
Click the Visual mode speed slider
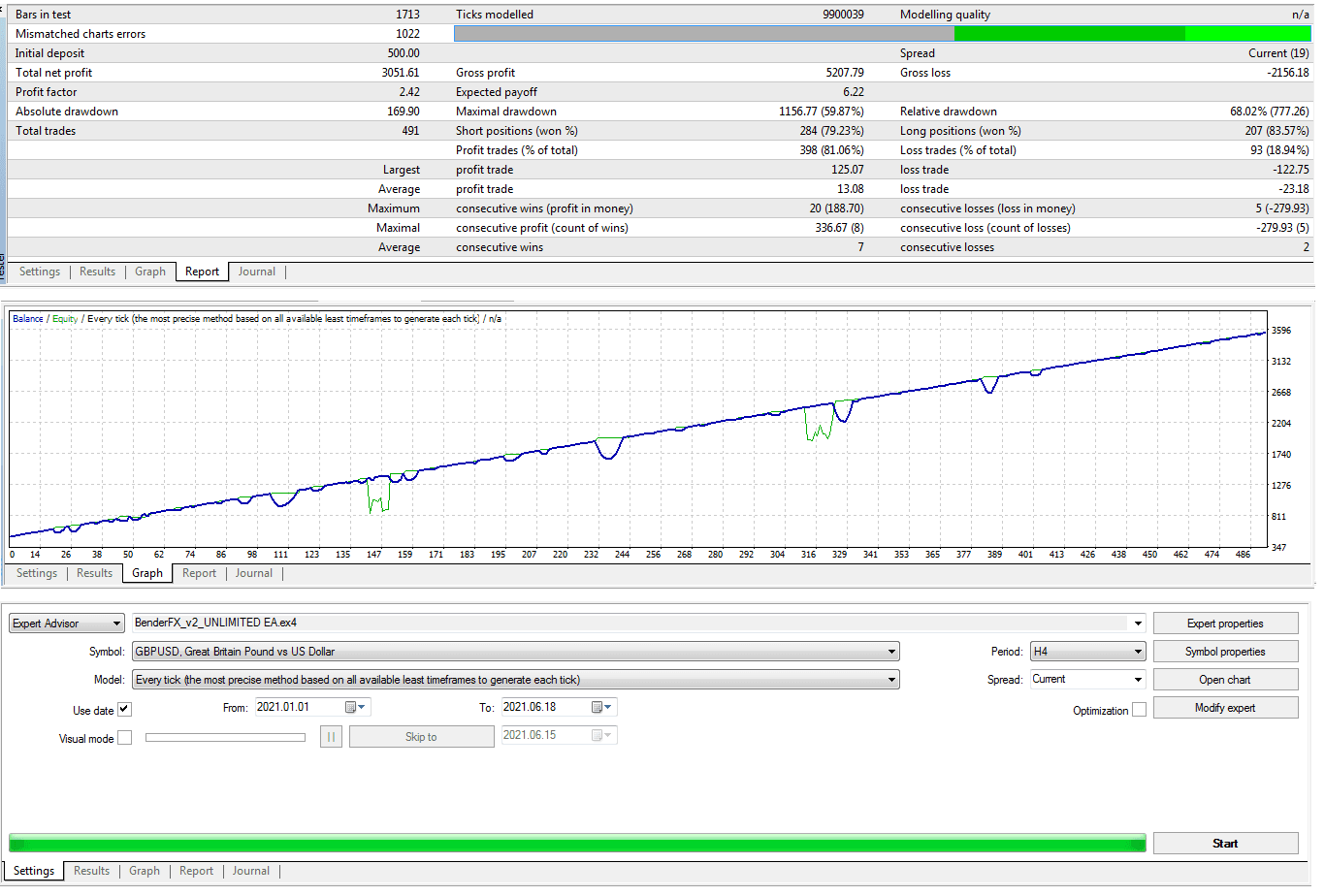[x=225, y=738]
